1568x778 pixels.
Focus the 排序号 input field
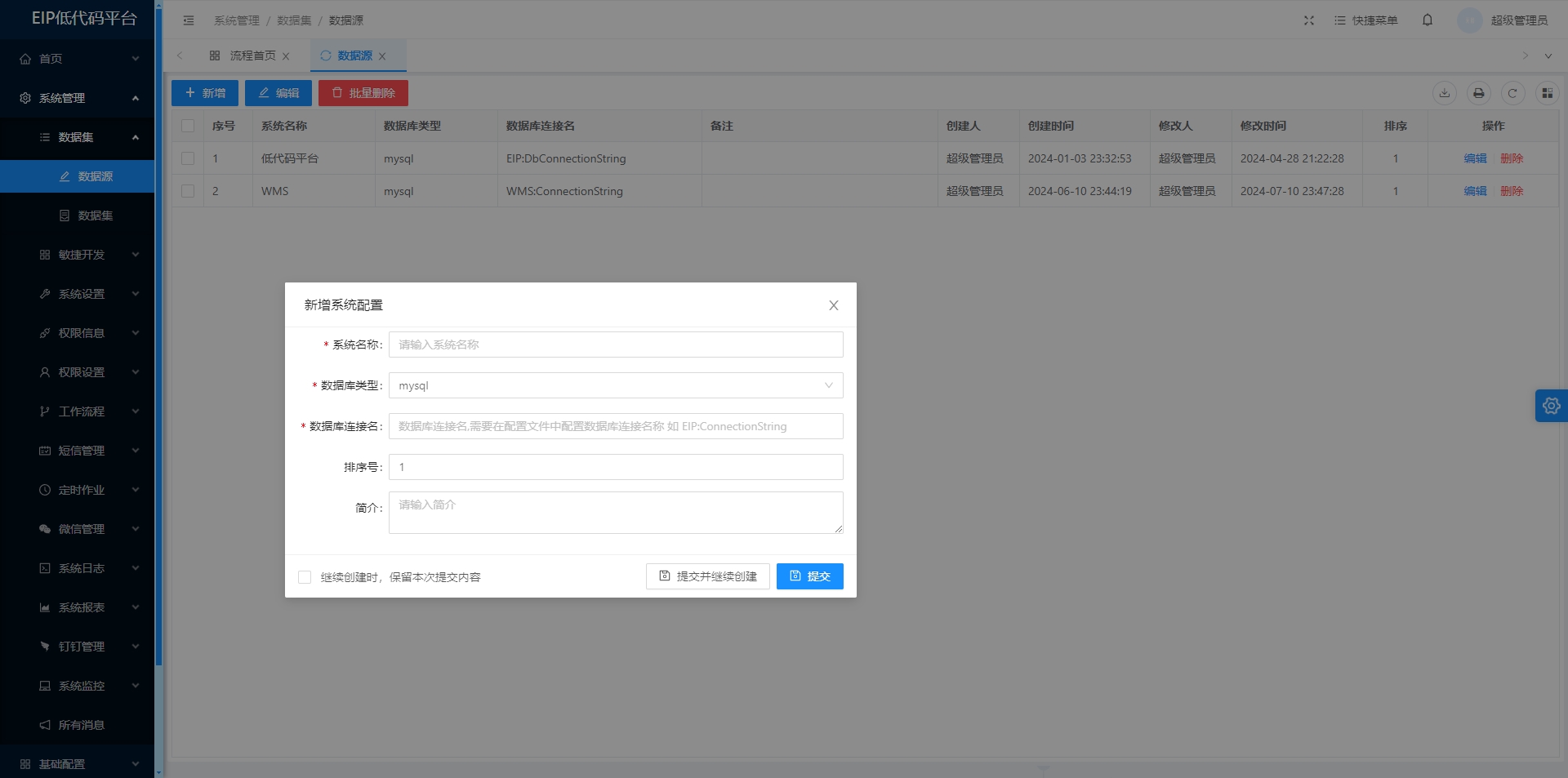616,467
